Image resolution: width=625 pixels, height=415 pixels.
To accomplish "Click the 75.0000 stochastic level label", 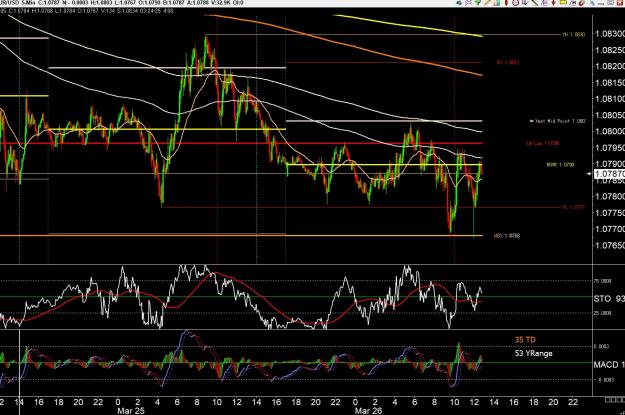I will click(x=602, y=281).
